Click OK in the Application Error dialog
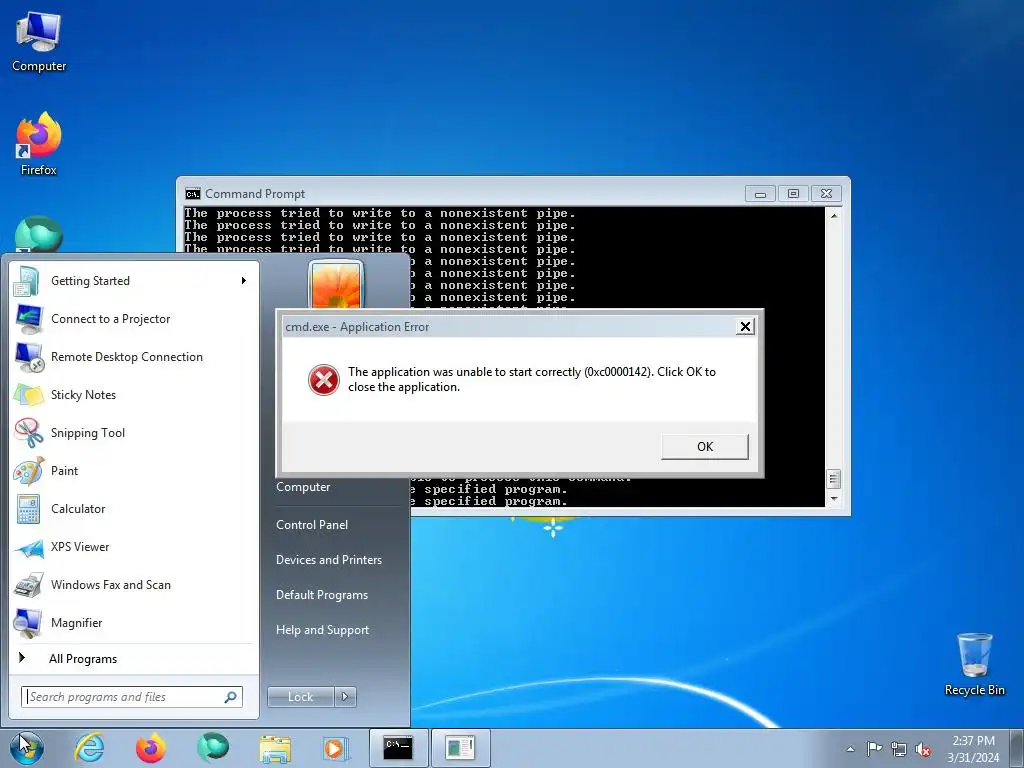The width and height of the screenshot is (1024, 768). click(705, 447)
